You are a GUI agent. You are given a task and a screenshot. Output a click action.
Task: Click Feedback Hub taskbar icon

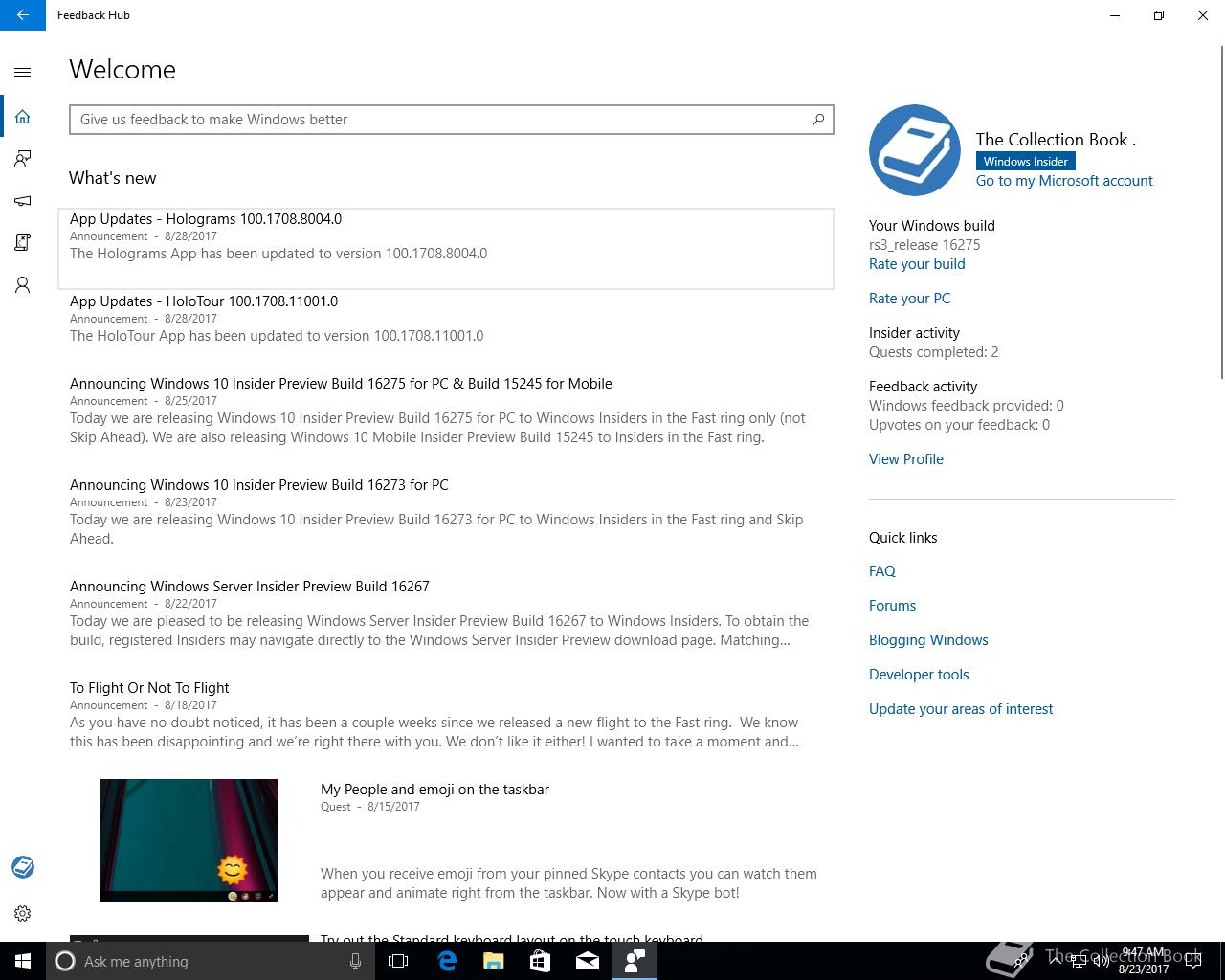[635, 961]
